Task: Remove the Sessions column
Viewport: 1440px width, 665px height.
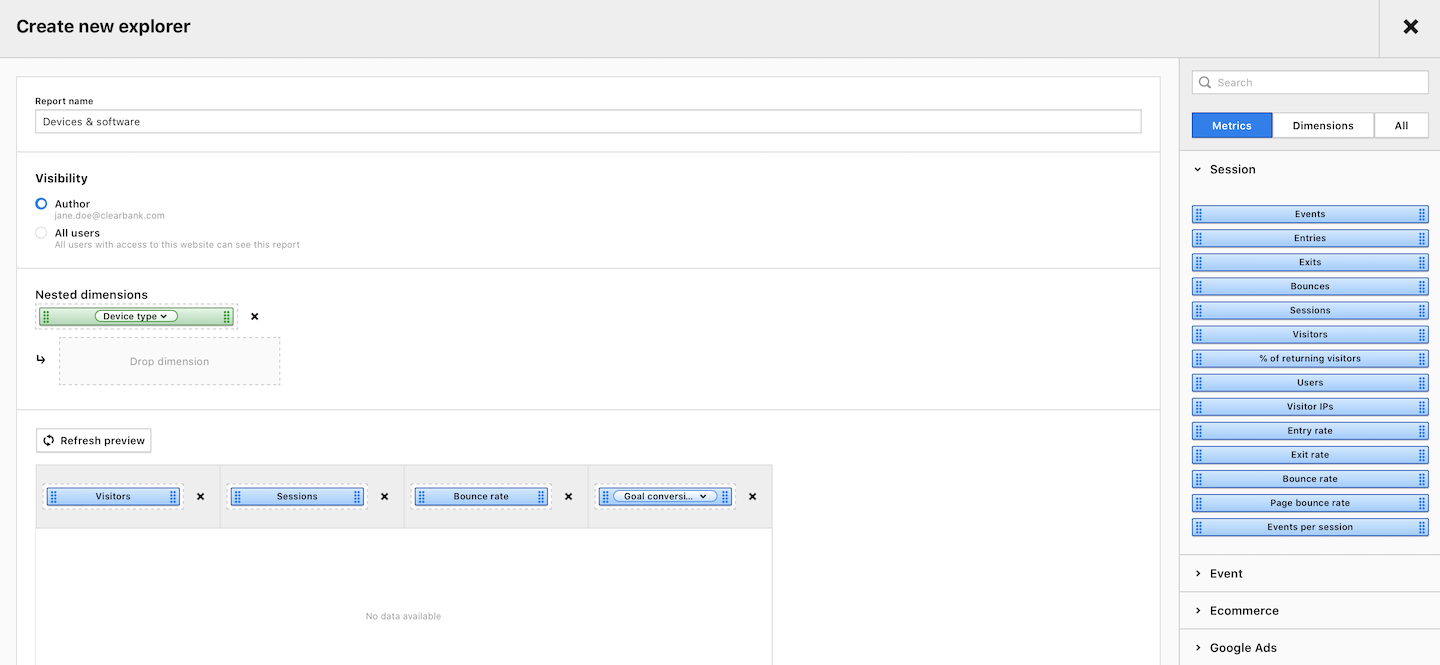Action: tap(384, 496)
